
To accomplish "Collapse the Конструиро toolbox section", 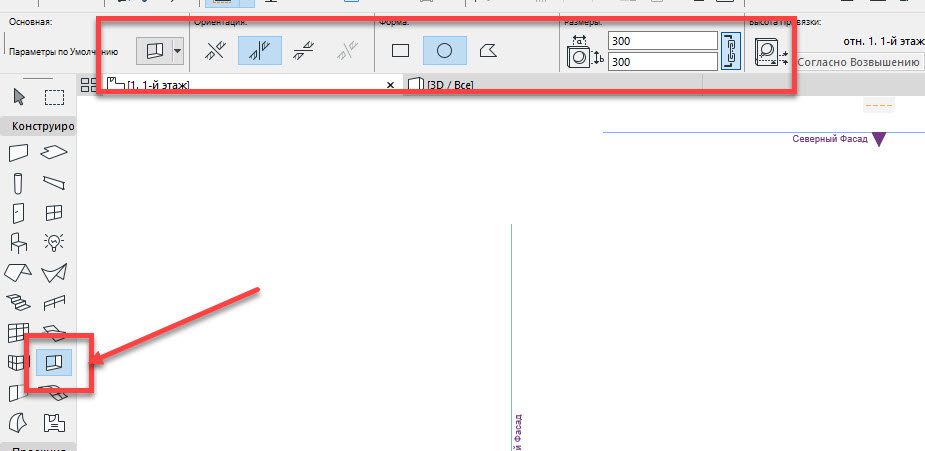I will [38, 127].
